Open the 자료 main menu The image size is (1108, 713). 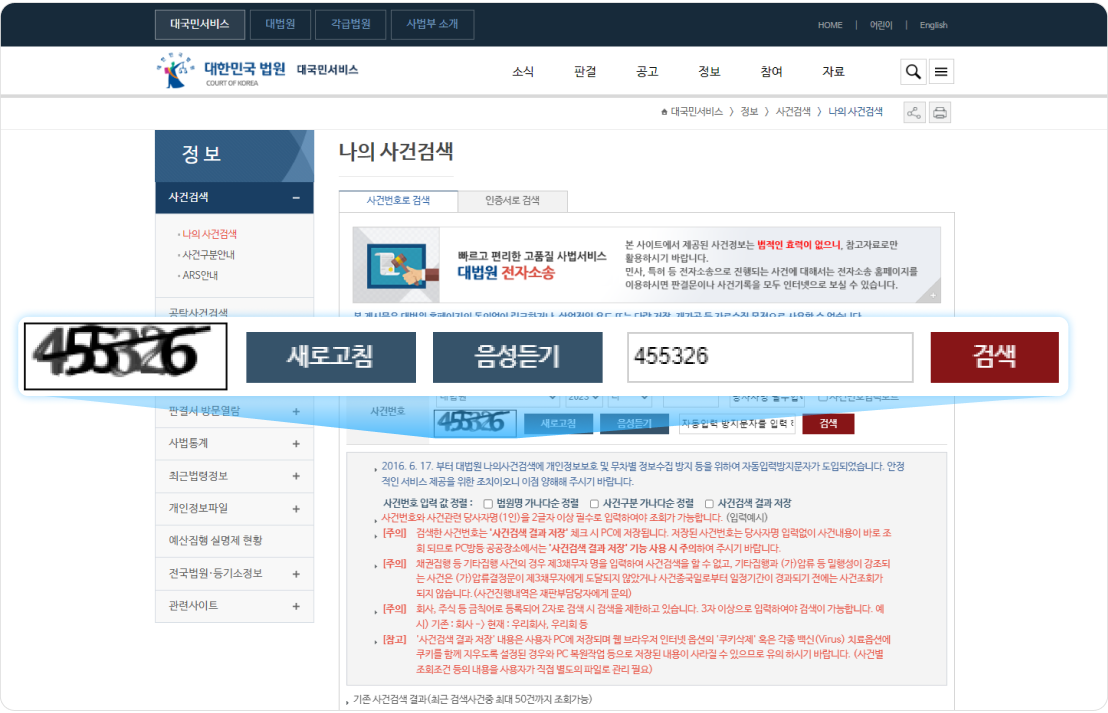834,71
